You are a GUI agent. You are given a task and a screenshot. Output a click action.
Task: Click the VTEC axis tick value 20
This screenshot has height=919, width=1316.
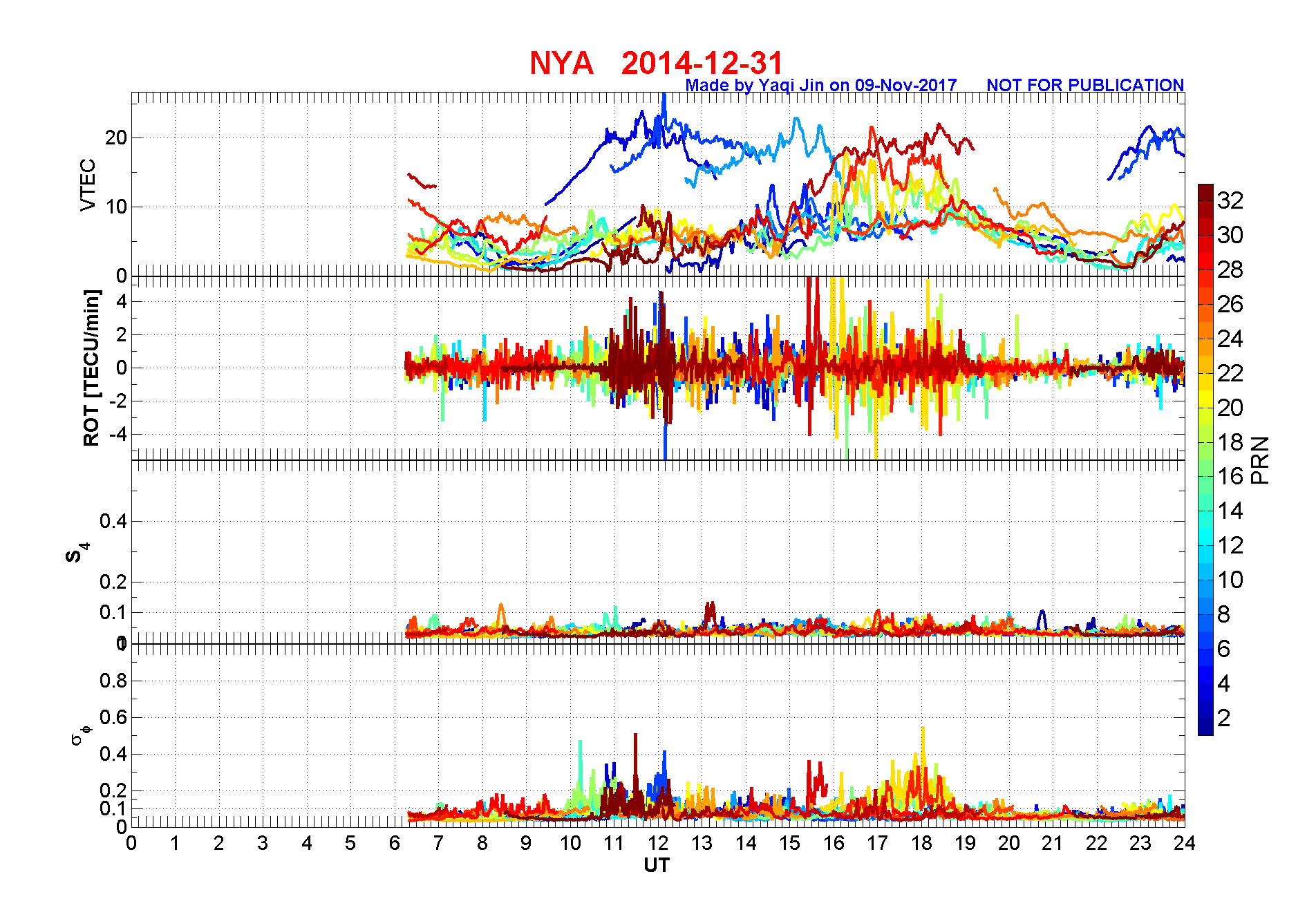click(x=116, y=138)
